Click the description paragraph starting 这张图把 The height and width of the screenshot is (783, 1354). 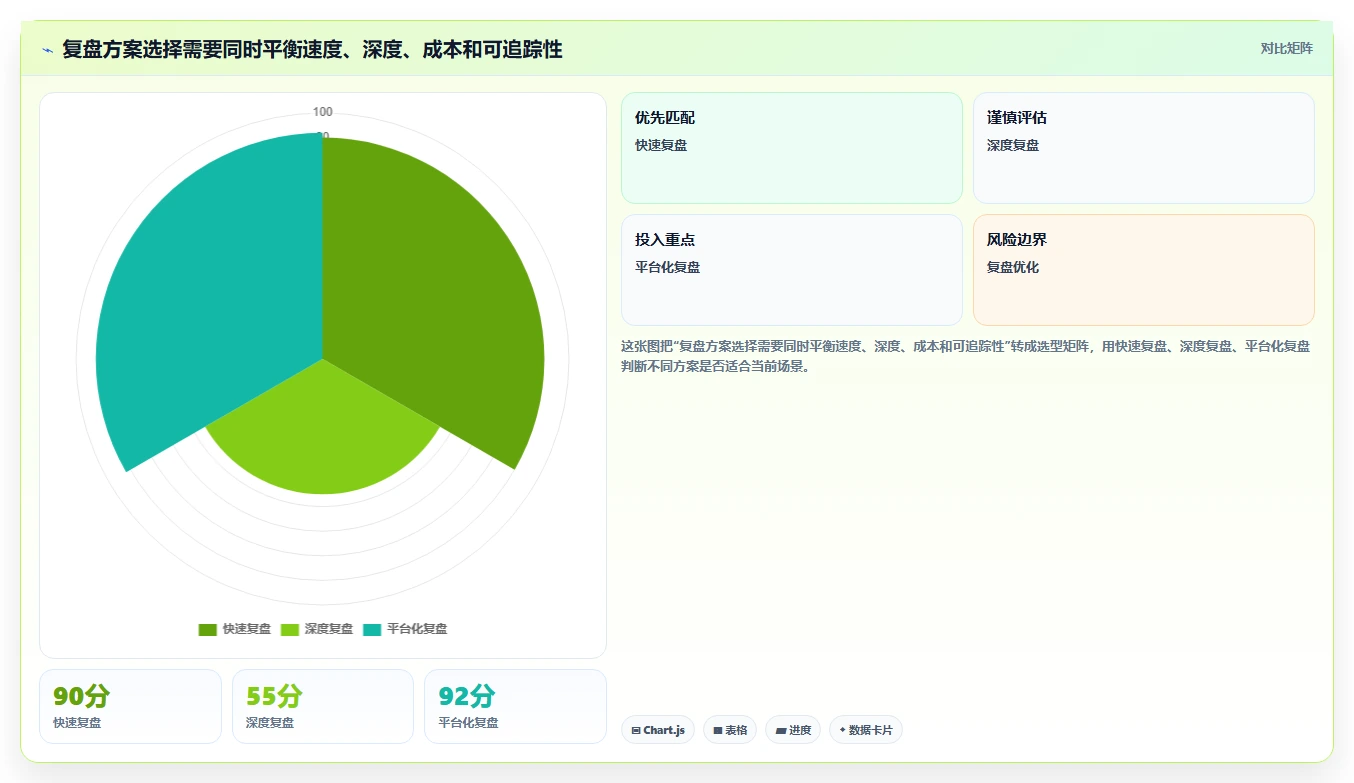(966, 356)
